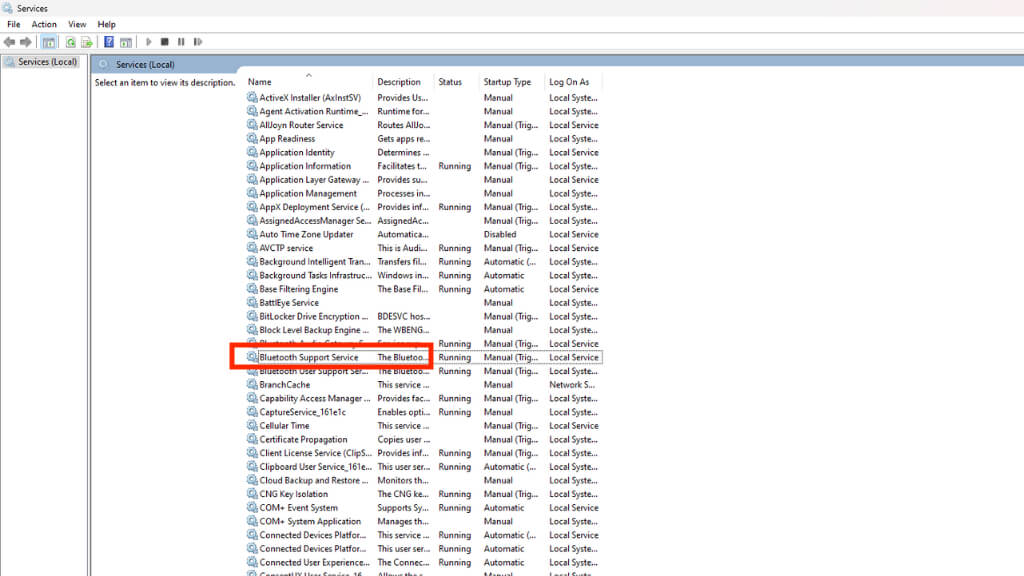The height and width of the screenshot is (576, 1024).
Task: Sort by the Status column header
Action: pos(450,82)
